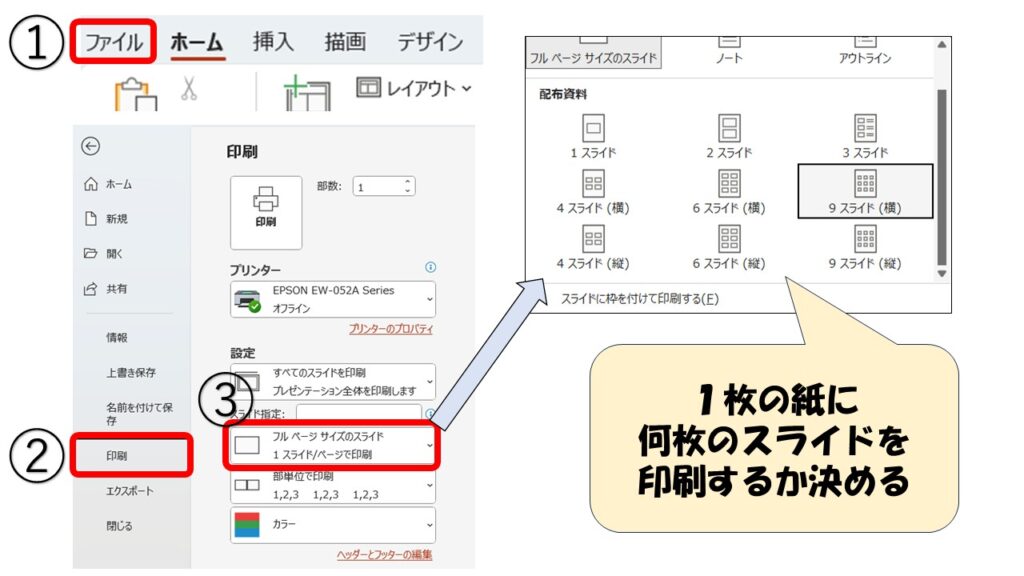1024x576 pixels.
Task: Click the 部数 copies input field
Action: [x=383, y=187]
